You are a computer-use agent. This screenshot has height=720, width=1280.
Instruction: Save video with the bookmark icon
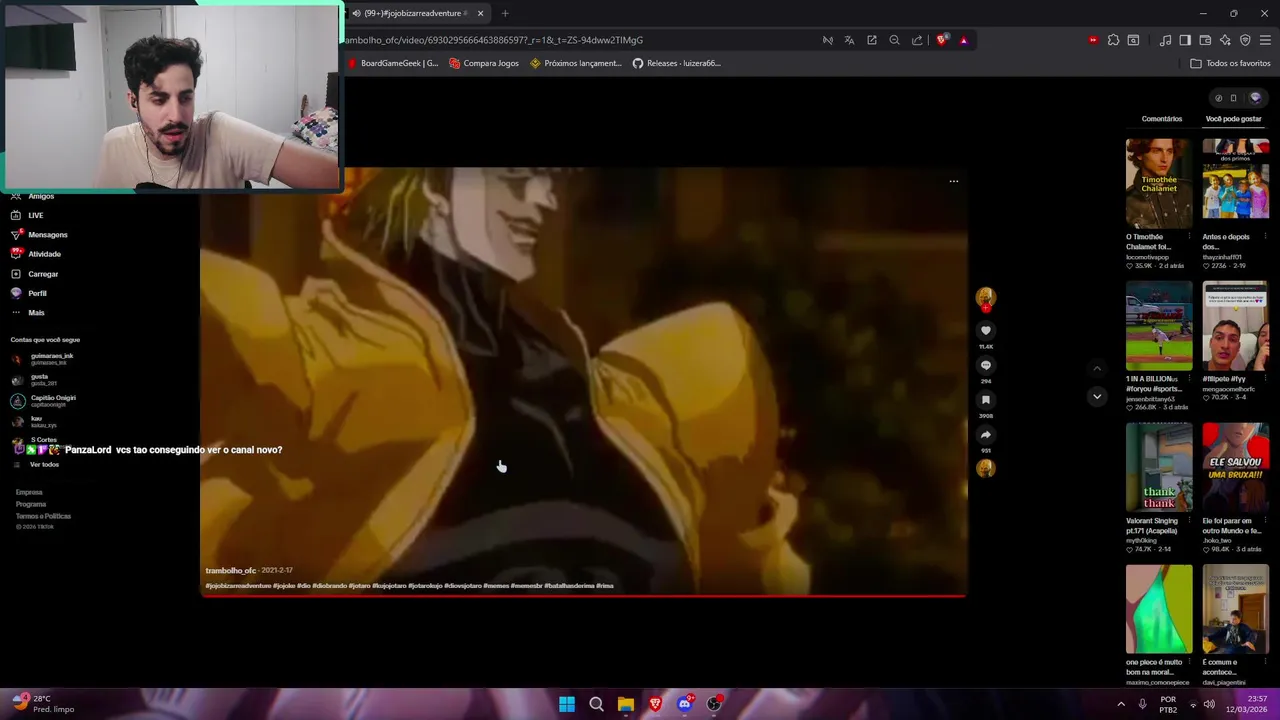tap(985, 400)
